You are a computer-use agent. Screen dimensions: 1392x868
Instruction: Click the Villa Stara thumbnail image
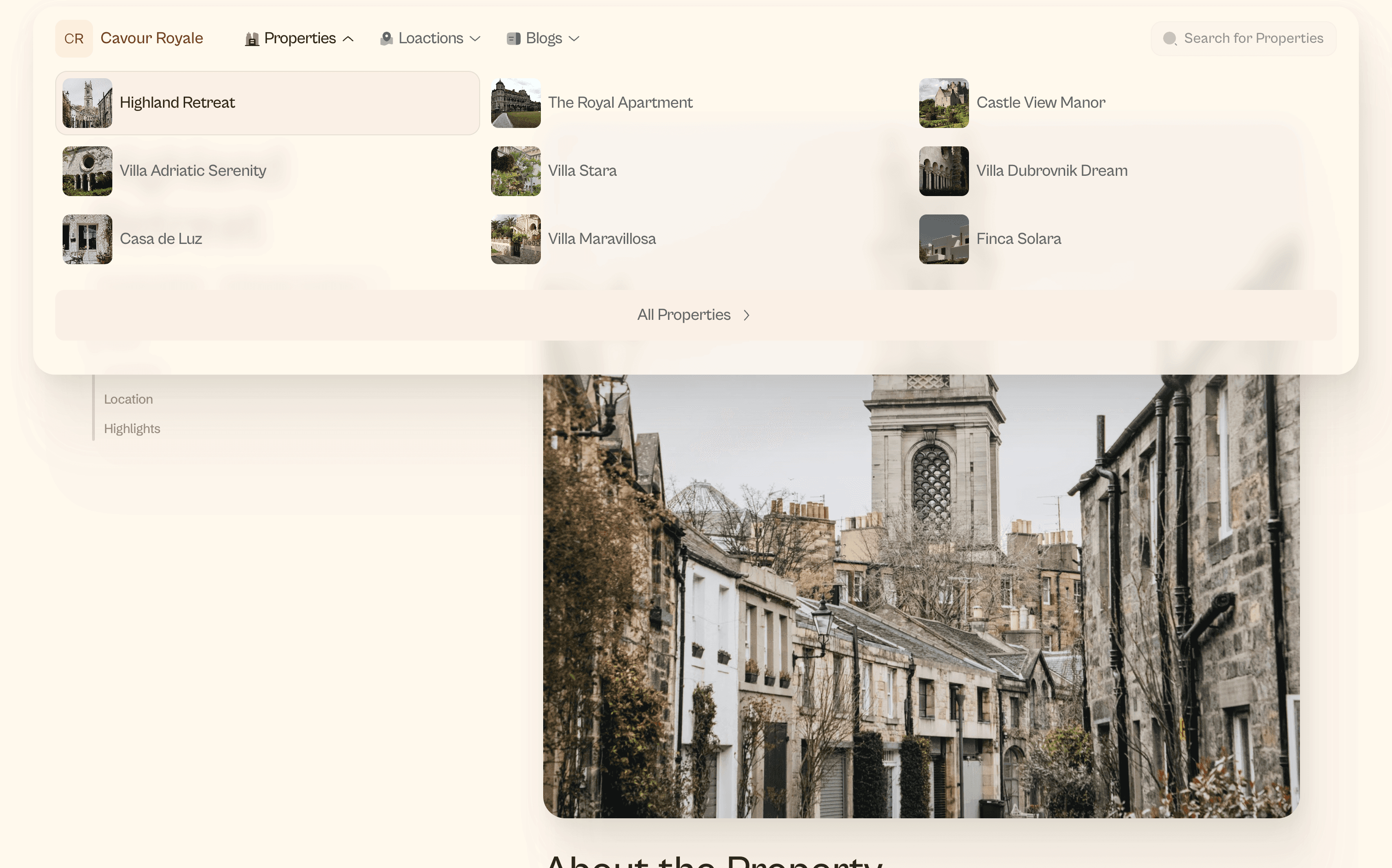point(516,170)
